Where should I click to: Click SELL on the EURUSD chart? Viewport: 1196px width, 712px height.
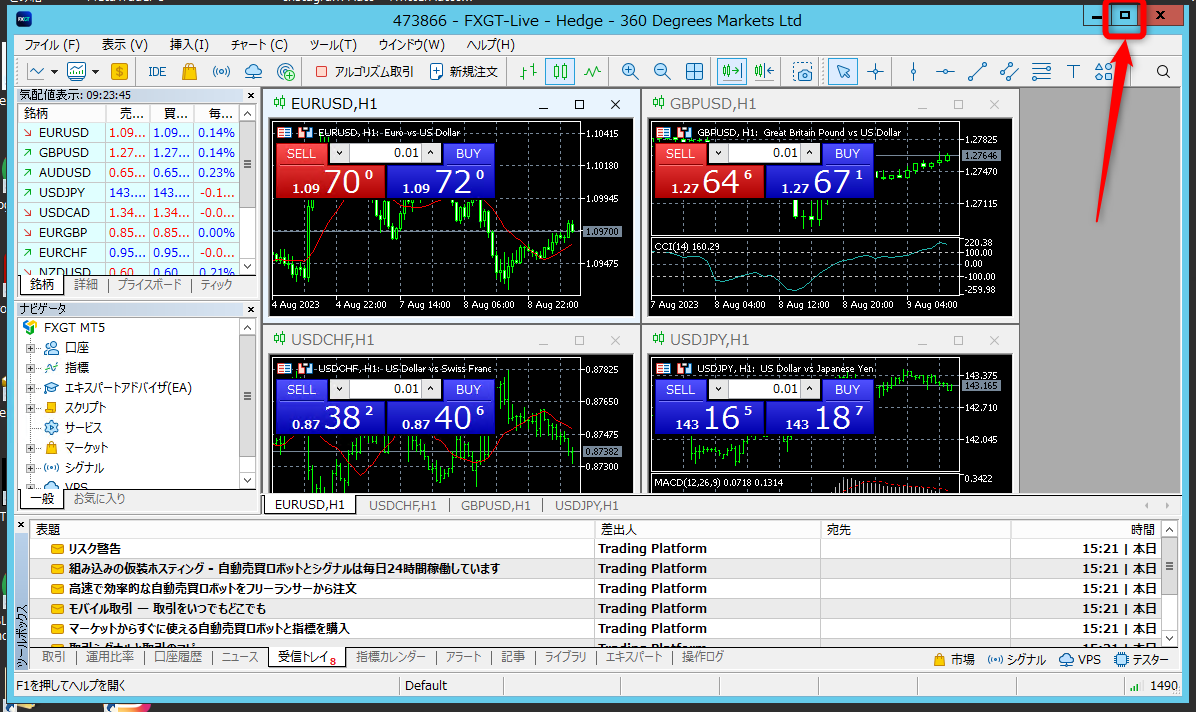click(x=301, y=153)
